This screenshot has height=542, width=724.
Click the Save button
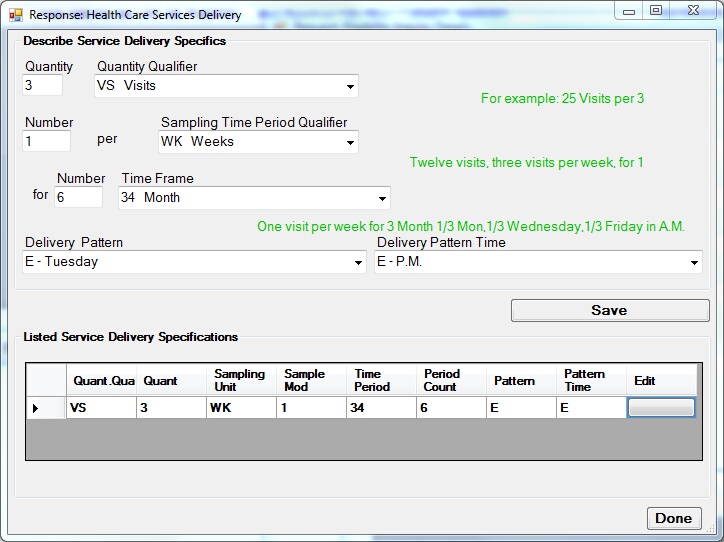[x=609, y=310]
